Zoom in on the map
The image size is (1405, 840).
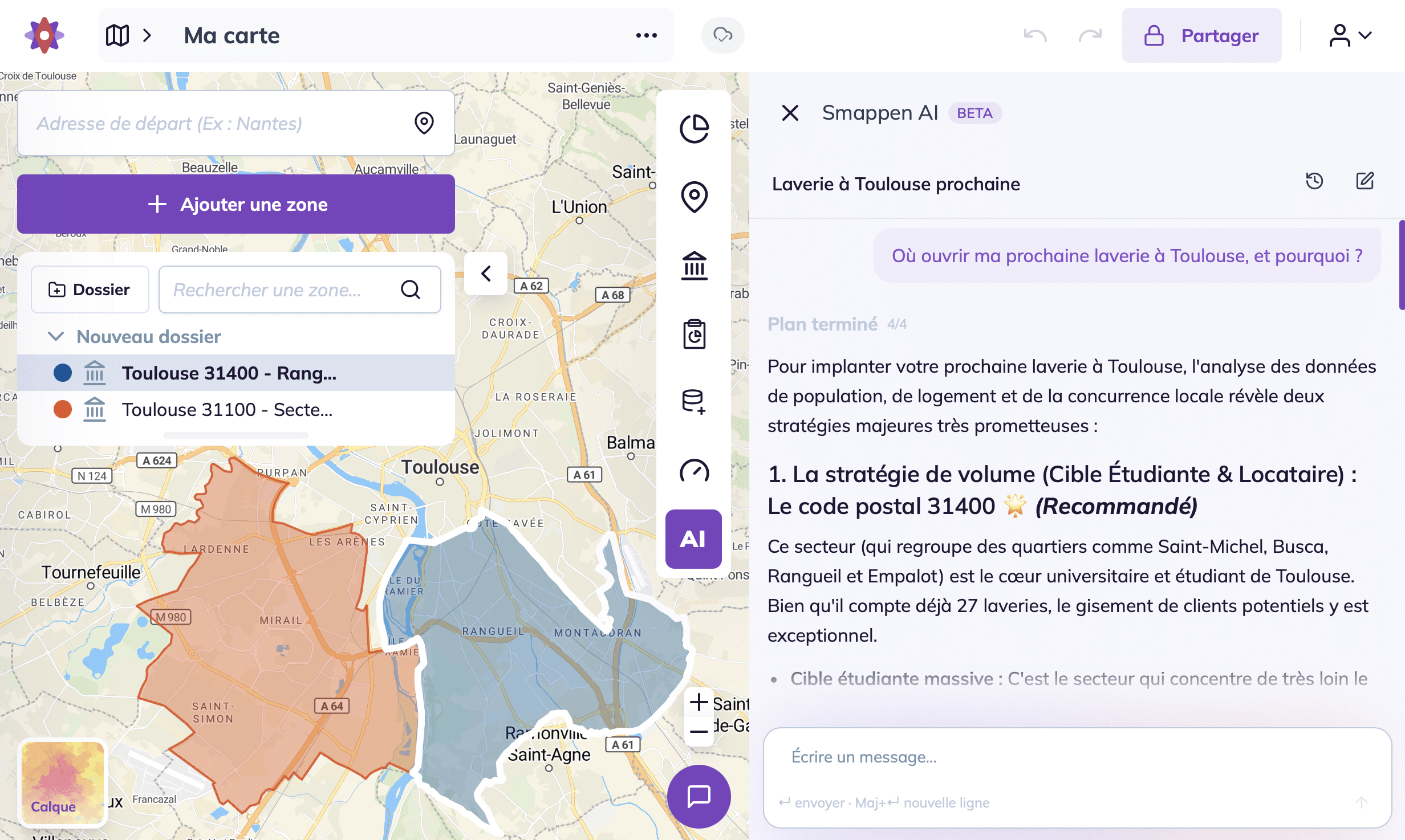pos(699,702)
